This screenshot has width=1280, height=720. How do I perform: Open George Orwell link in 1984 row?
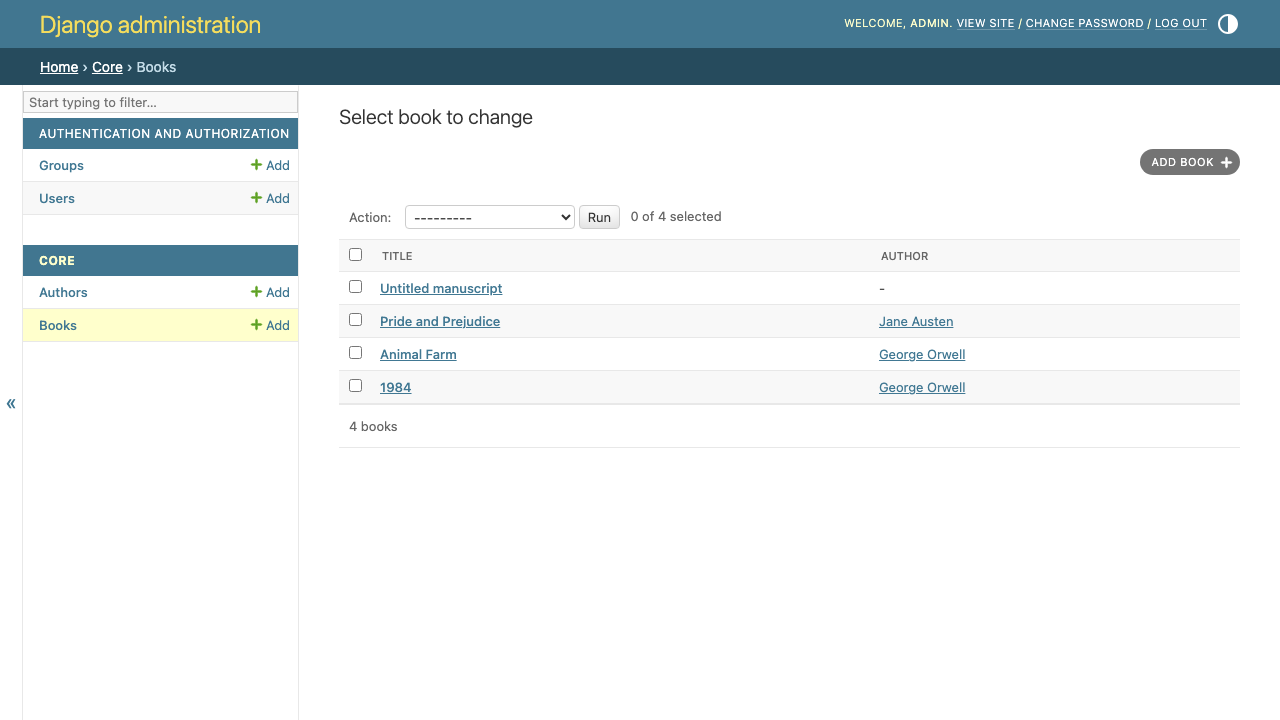point(922,387)
